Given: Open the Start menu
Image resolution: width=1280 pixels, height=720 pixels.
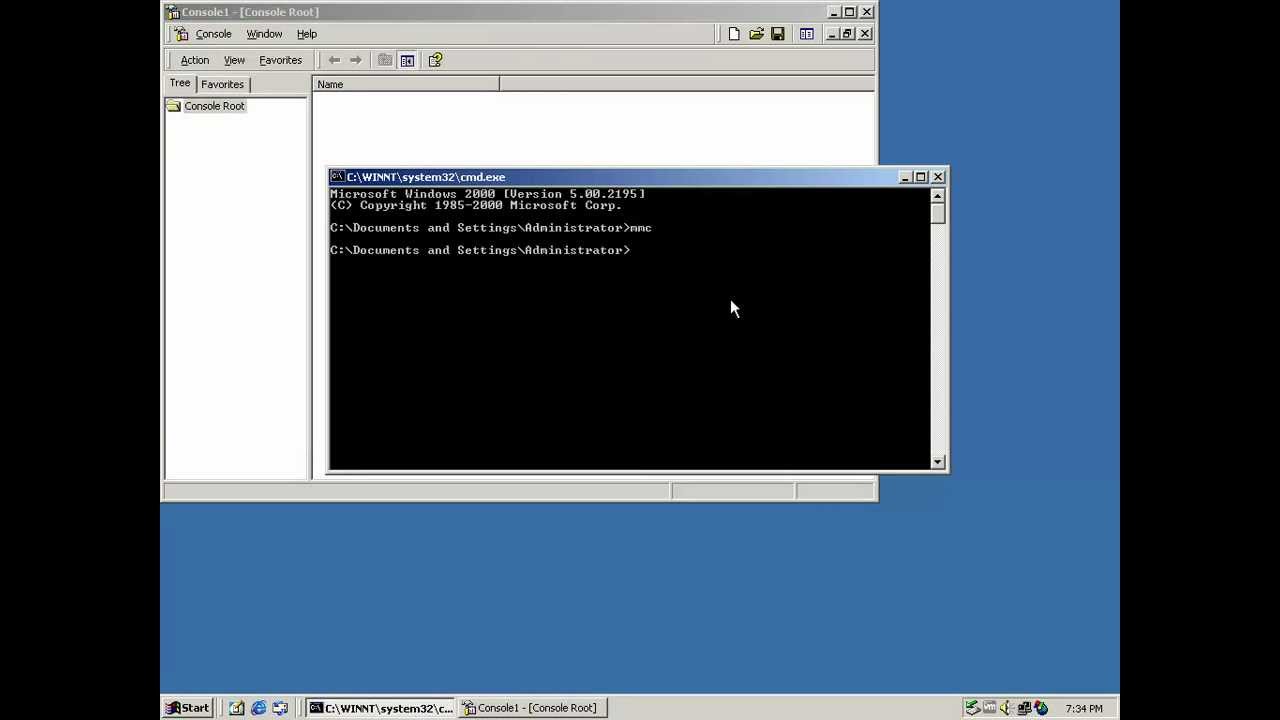Looking at the screenshot, I should pyautogui.click(x=188, y=708).
